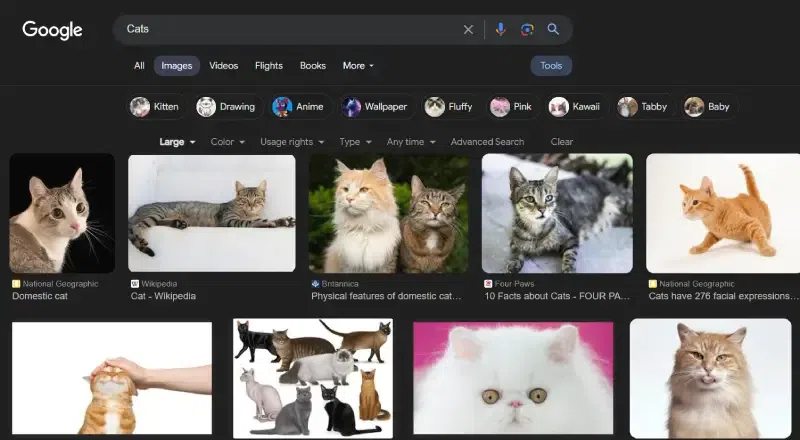Select the Kawaii suggestion chip
The height and width of the screenshot is (440, 800).
576,107
